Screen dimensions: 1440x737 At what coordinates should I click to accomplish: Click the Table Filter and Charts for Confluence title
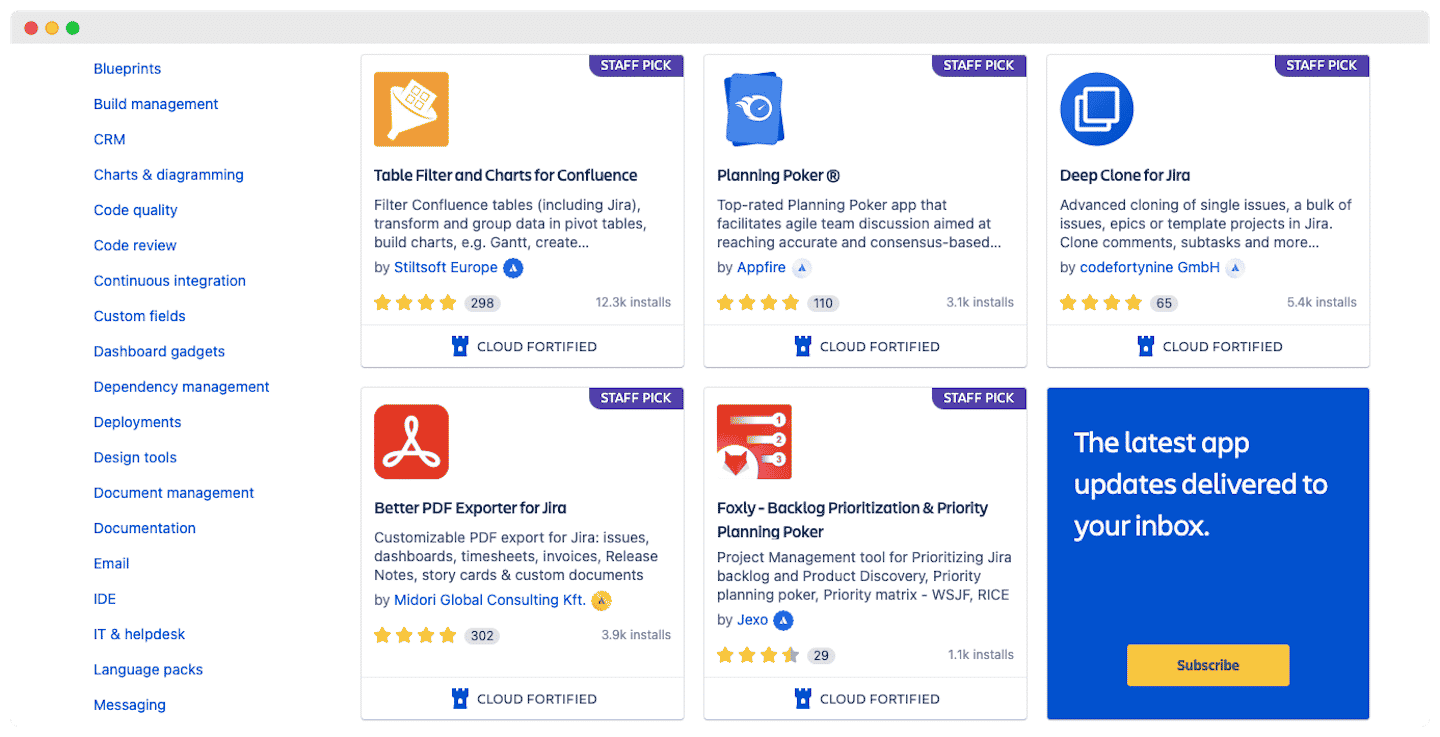(506, 176)
